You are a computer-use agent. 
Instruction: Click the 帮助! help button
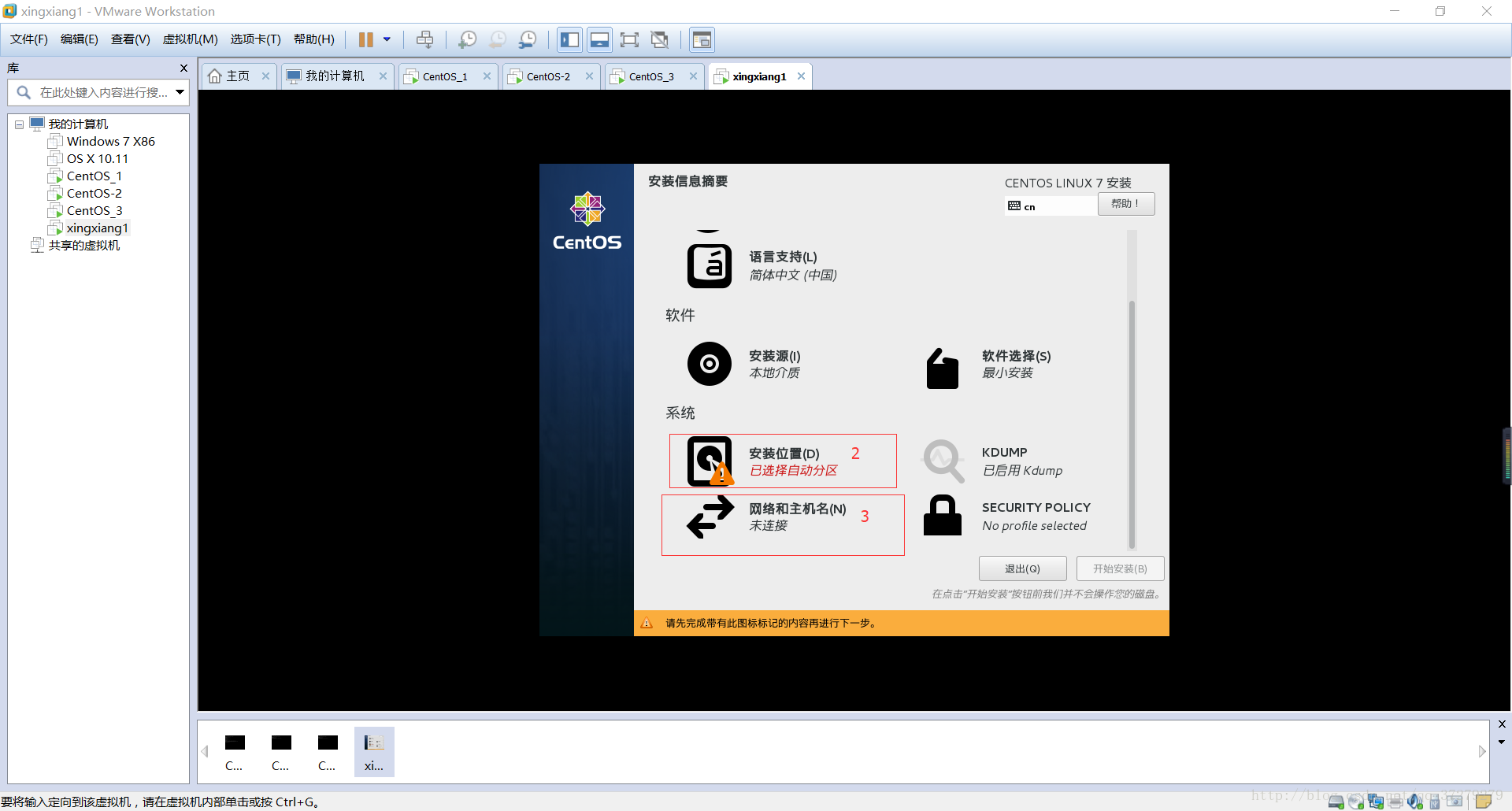[x=1126, y=204]
